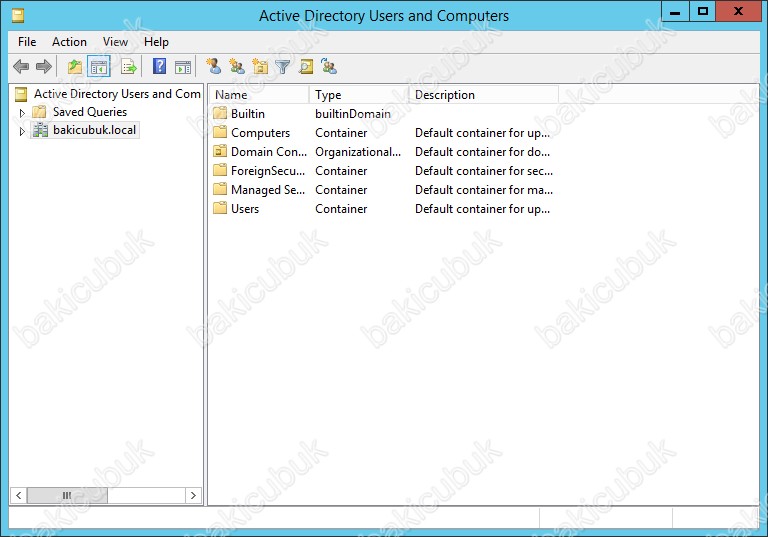
Task: Click Container type in Users row
Action: [341, 209]
